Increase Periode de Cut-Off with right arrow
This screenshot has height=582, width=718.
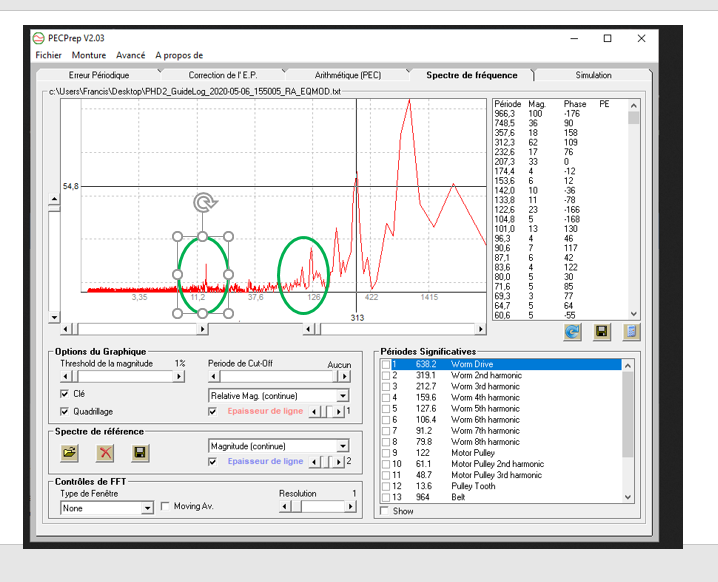(345, 376)
